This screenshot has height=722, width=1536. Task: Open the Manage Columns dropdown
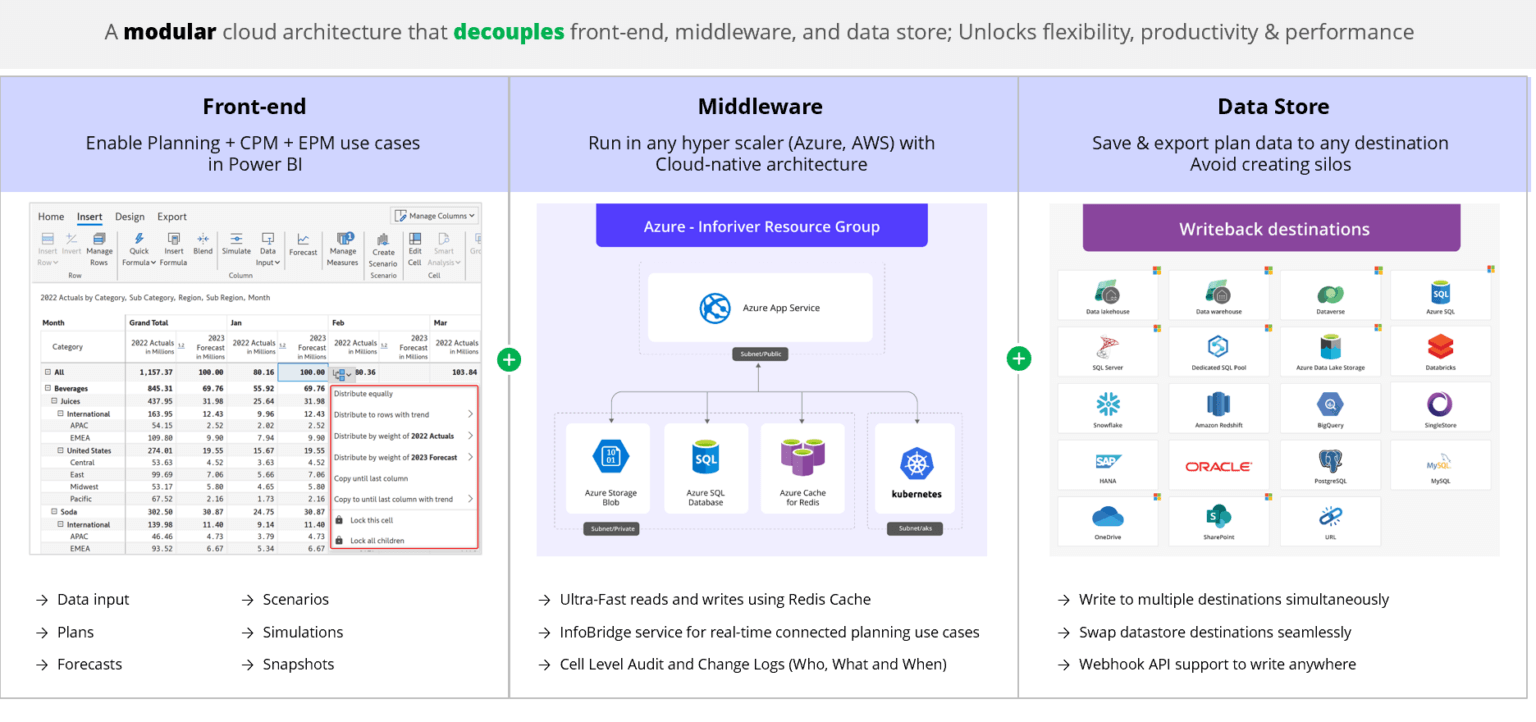pos(434,216)
